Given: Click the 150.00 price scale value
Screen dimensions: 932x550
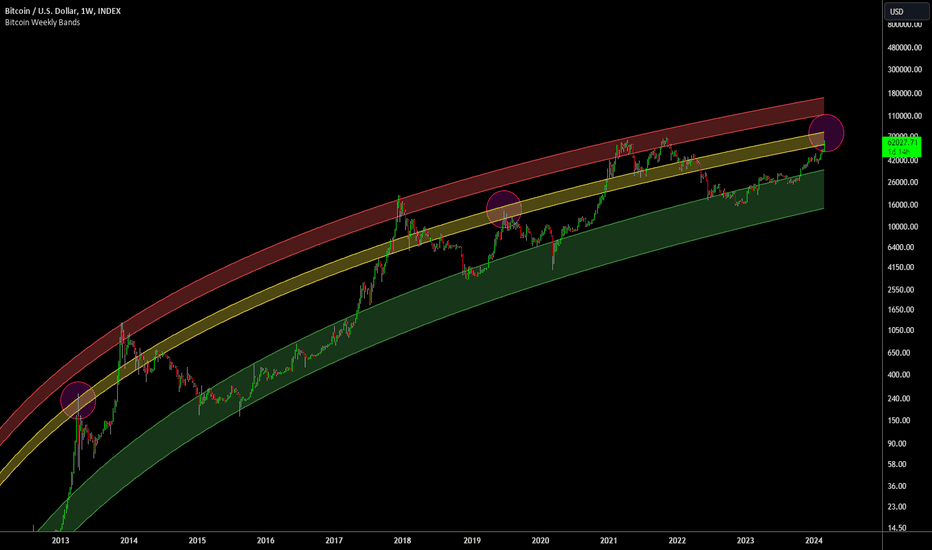Looking at the screenshot, I should coord(899,420).
